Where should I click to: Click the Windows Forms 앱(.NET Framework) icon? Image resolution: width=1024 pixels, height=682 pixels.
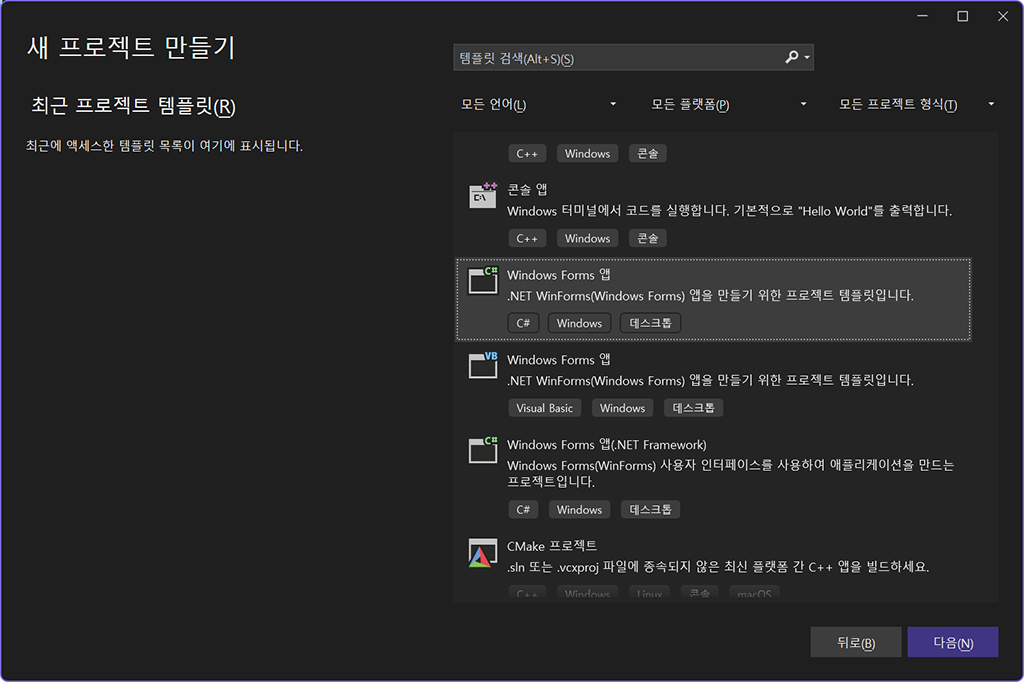pos(483,451)
